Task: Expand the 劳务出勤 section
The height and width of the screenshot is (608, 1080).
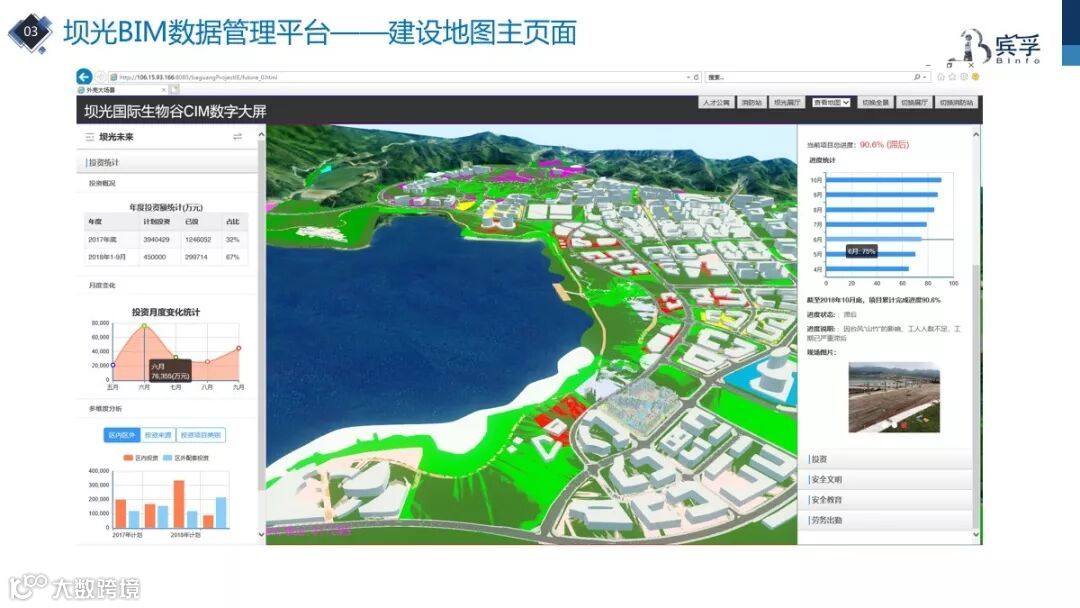Action: coord(889,520)
